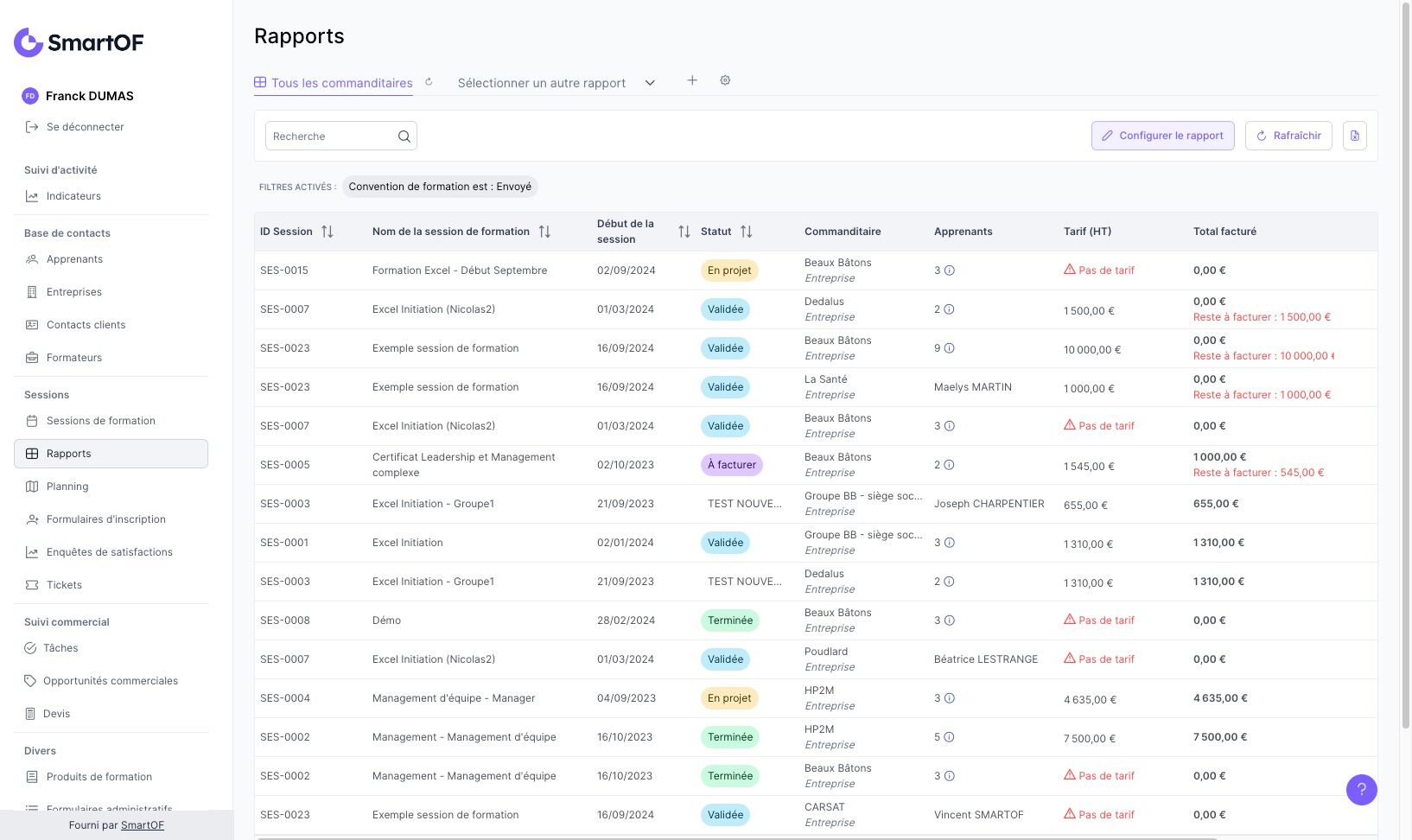This screenshot has width=1412, height=840.
Task: Click Joseph CHARPENTIER learner name
Action: [989, 504]
